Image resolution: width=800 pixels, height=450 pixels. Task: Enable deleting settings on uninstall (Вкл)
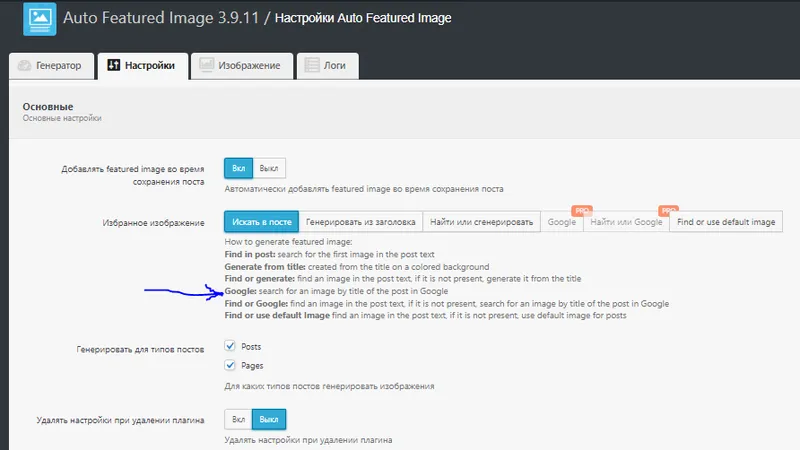[x=238, y=419]
